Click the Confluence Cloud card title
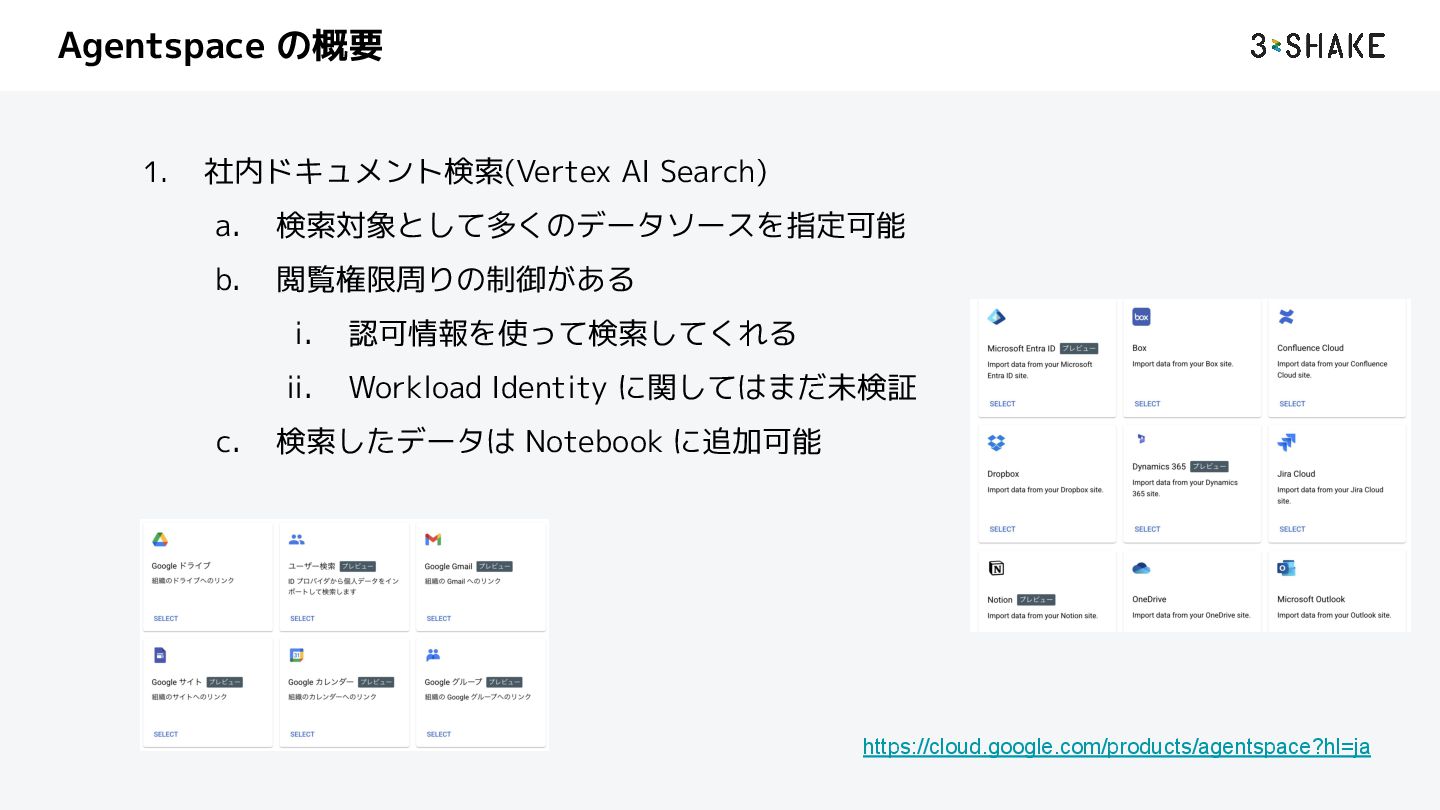Viewport: 1440px width, 810px height. [x=1310, y=348]
